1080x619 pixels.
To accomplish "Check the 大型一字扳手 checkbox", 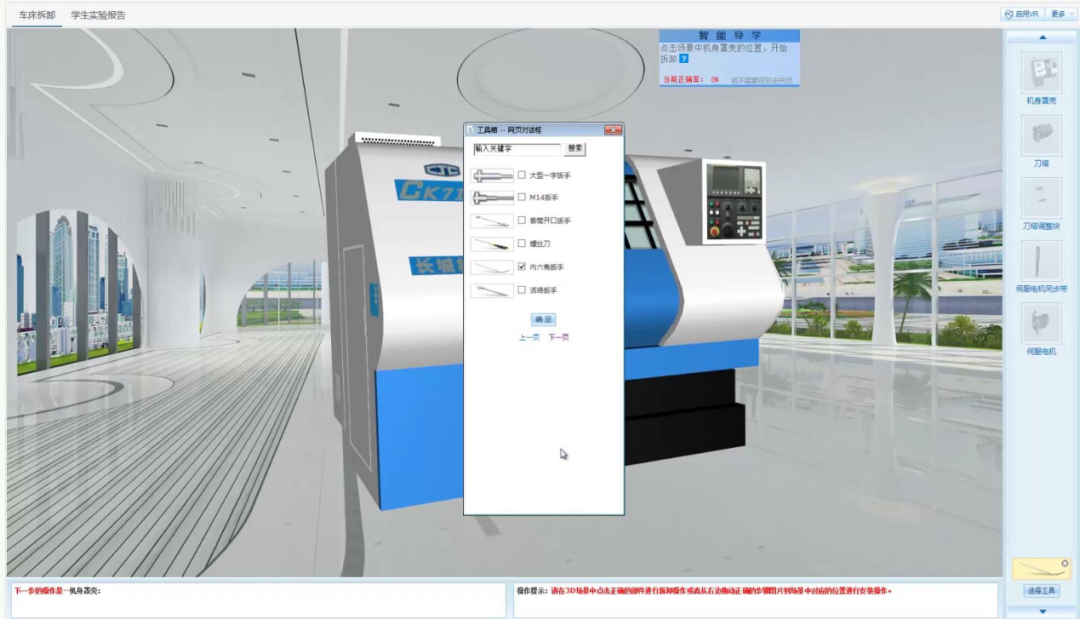I will pos(521,175).
